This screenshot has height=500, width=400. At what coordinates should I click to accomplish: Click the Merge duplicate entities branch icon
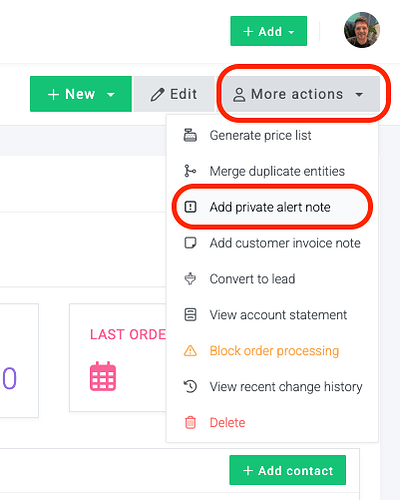coord(190,171)
